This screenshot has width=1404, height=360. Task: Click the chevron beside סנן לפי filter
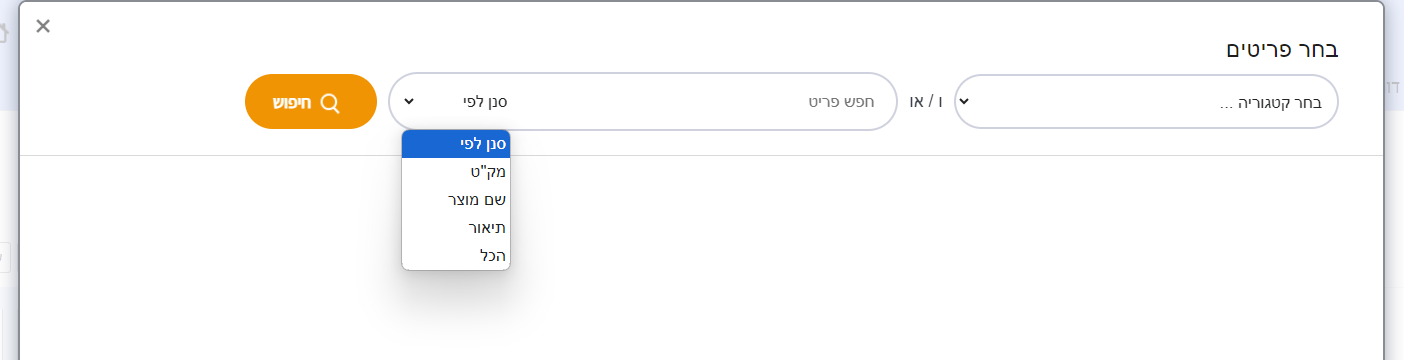coord(408,101)
